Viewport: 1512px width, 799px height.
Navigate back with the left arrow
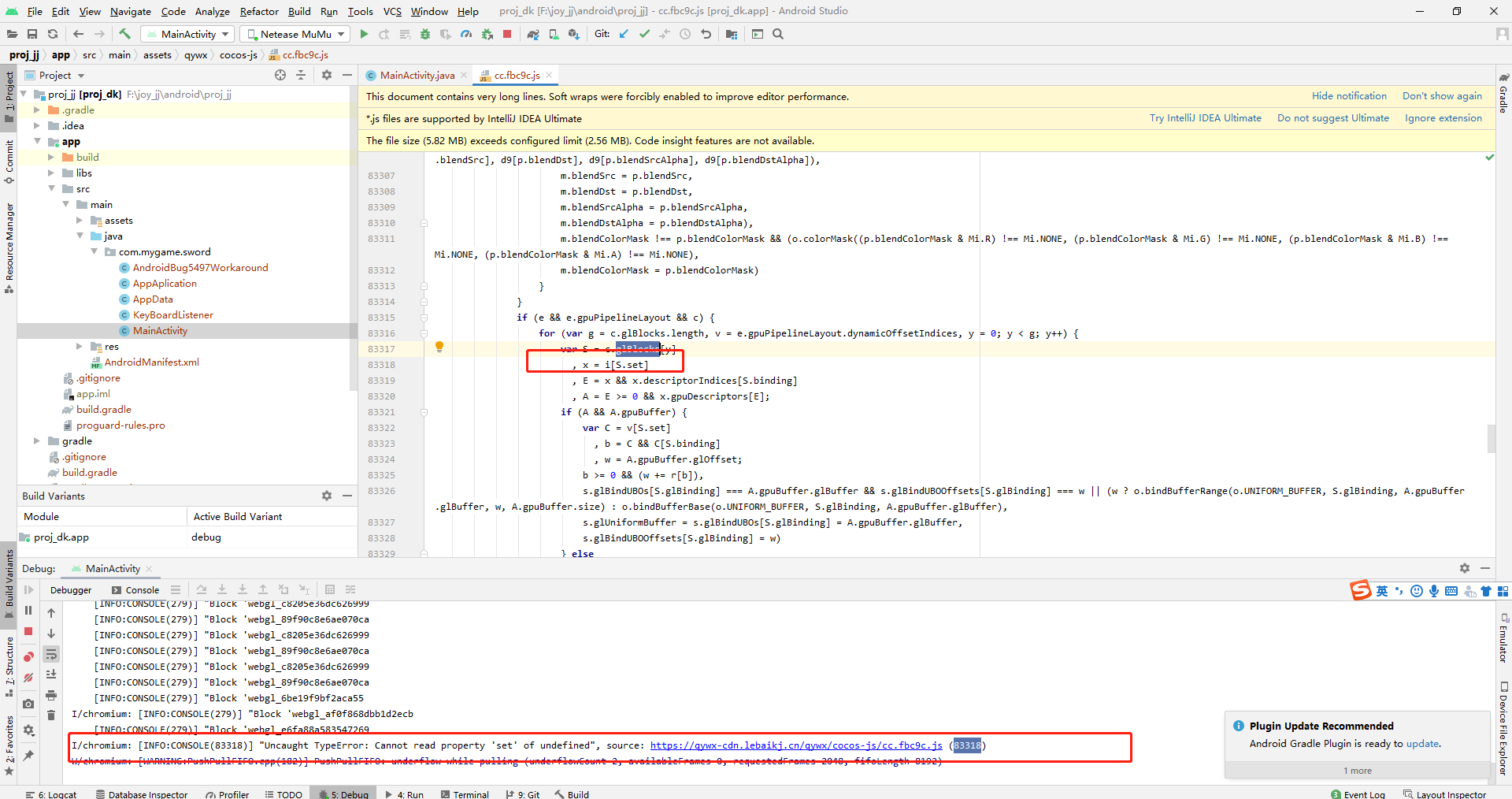(78, 34)
